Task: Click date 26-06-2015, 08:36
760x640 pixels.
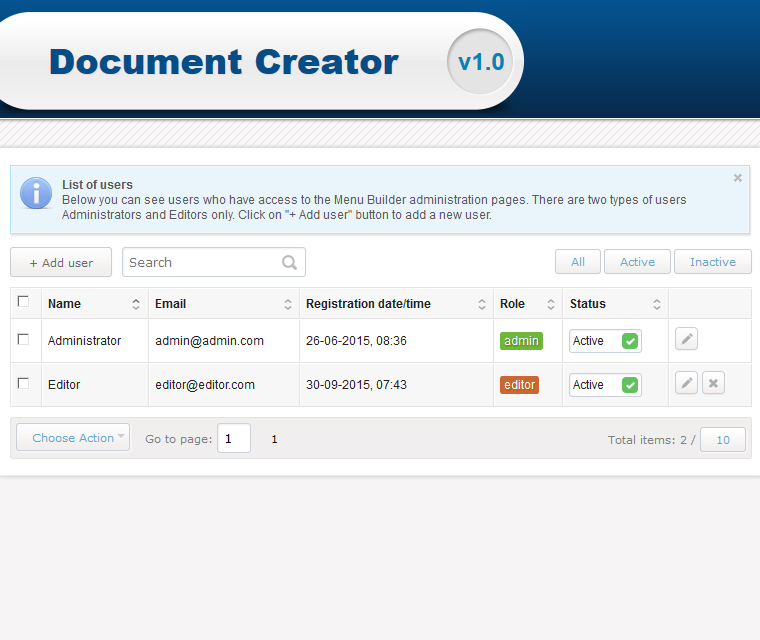Action: [356, 341]
